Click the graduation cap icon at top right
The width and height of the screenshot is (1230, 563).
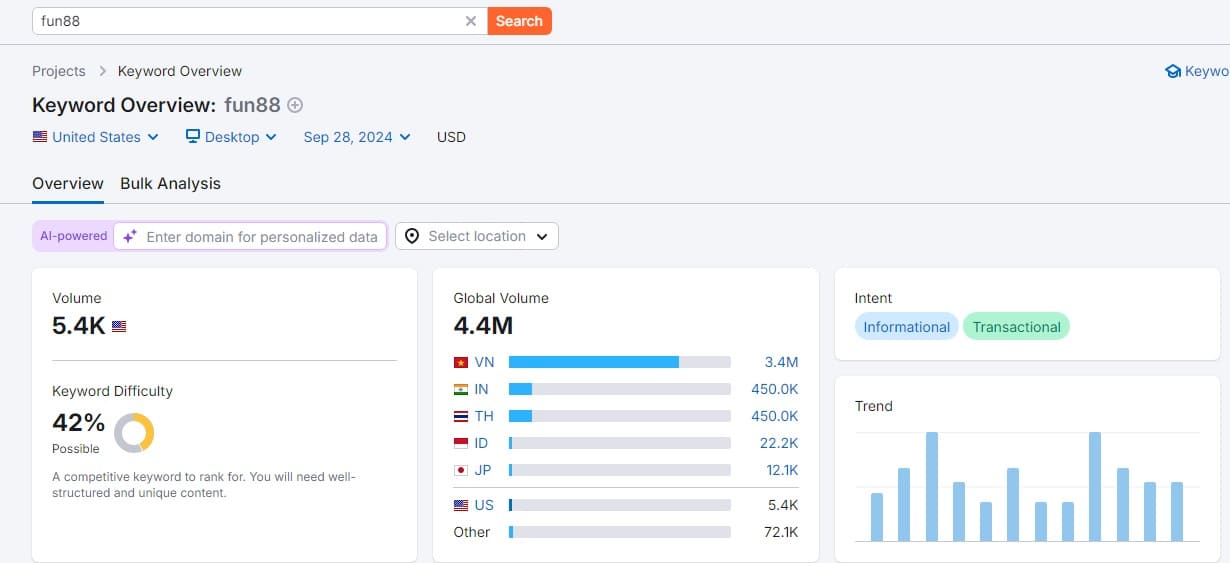pos(1173,71)
